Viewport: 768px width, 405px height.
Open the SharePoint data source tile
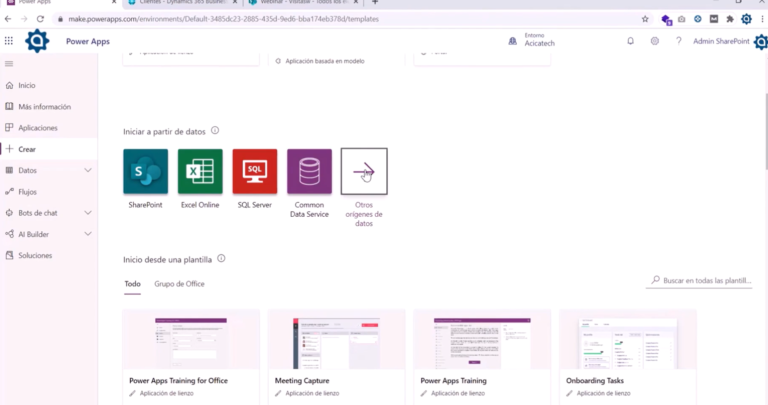(x=145, y=171)
